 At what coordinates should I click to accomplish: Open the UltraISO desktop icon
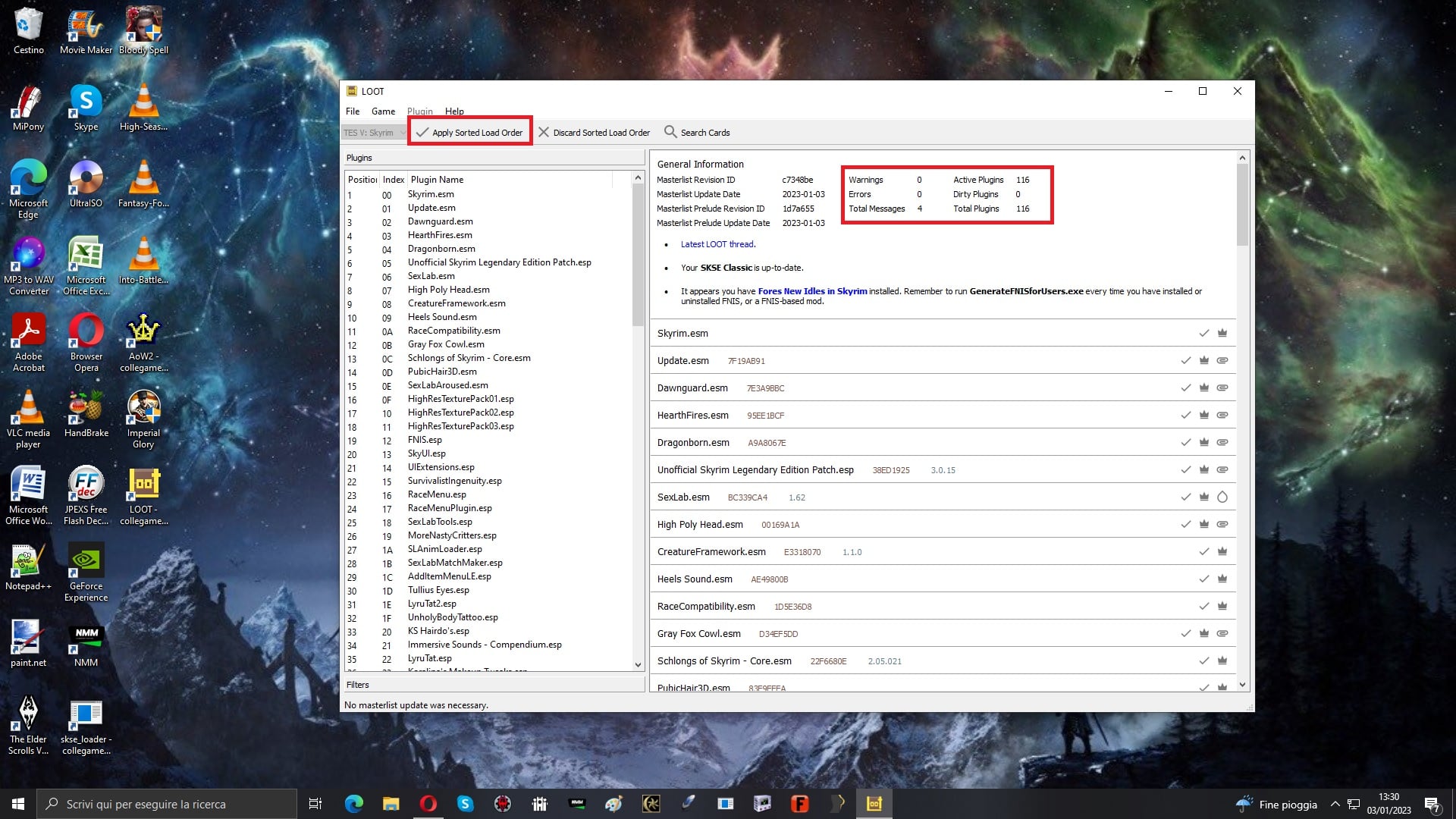click(x=86, y=184)
